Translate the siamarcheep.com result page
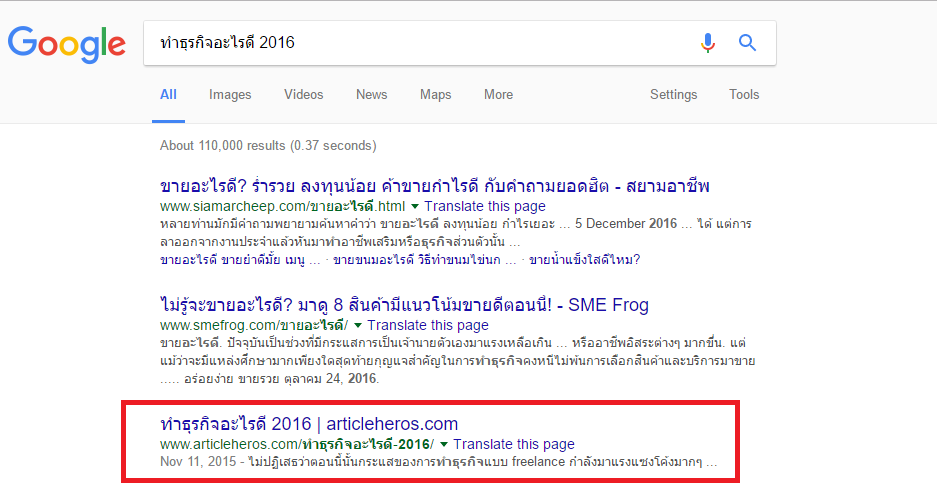937x492 pixels. (x=485, y=206)
